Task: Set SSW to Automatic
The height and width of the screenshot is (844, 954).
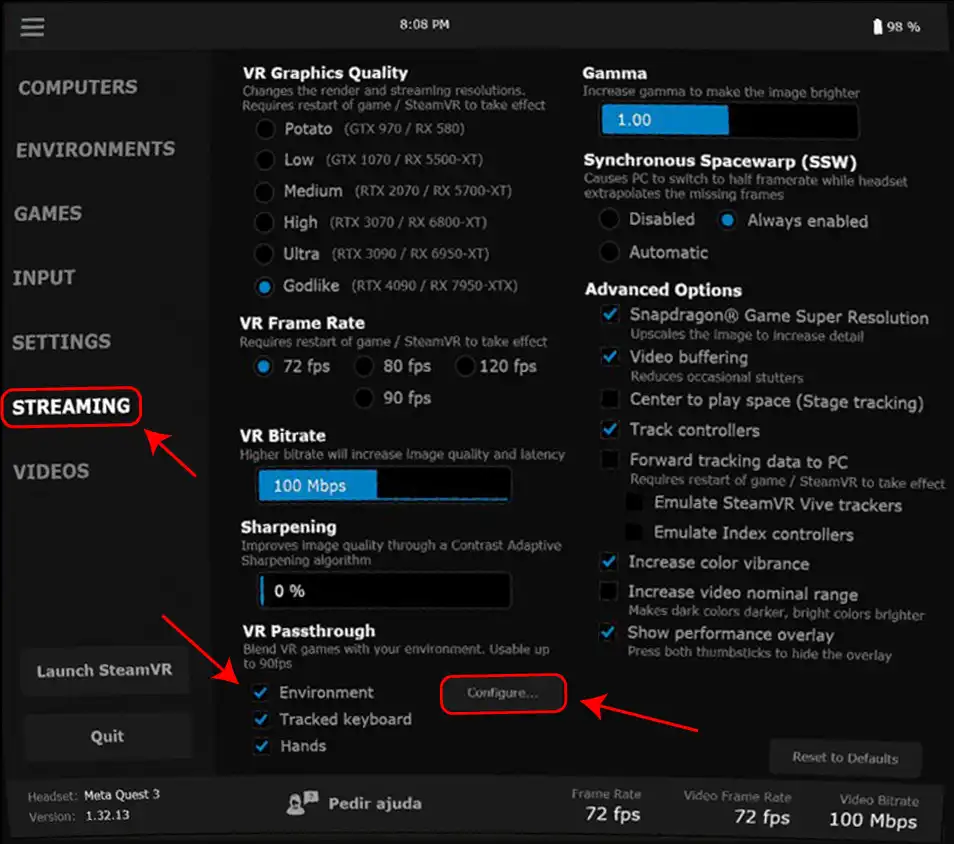Action: tap(609, 251)
